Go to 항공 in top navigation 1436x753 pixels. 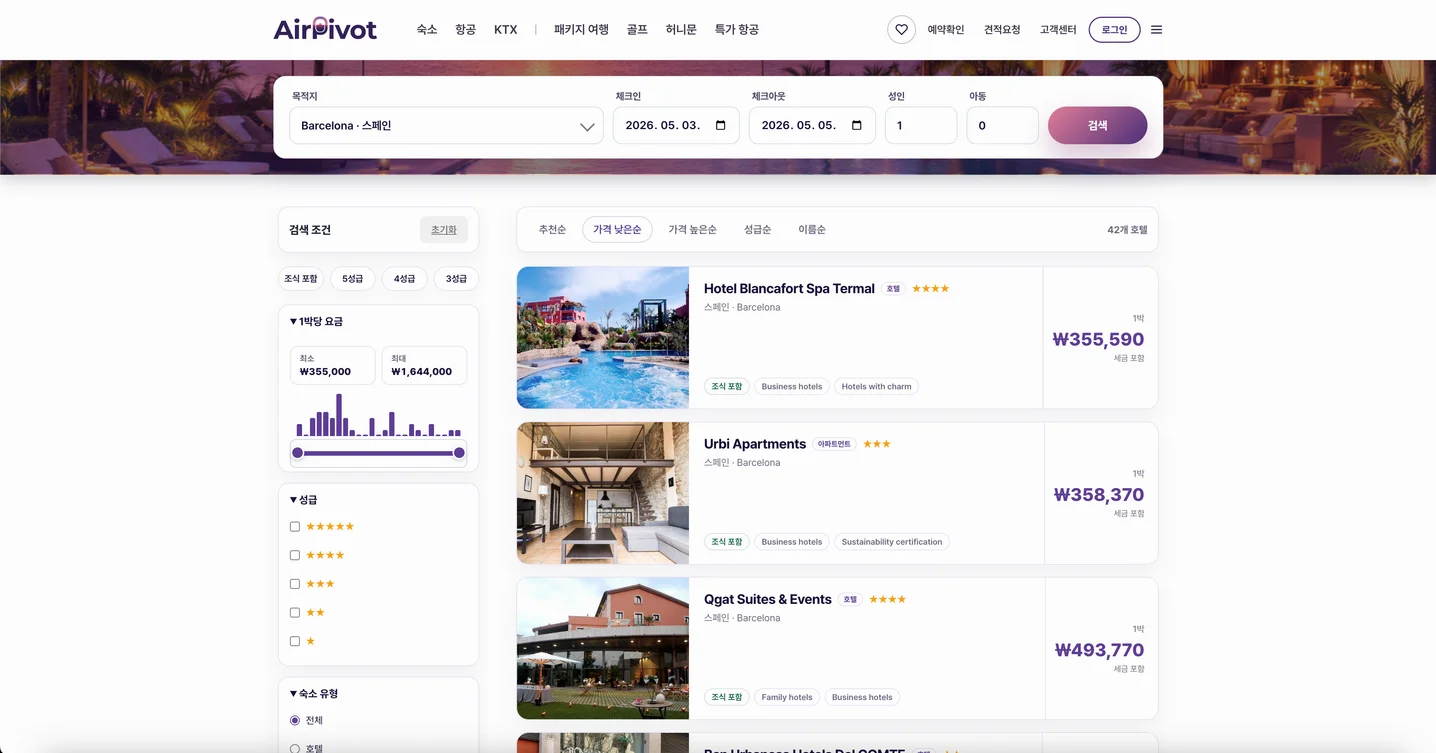tap(465, 30)
